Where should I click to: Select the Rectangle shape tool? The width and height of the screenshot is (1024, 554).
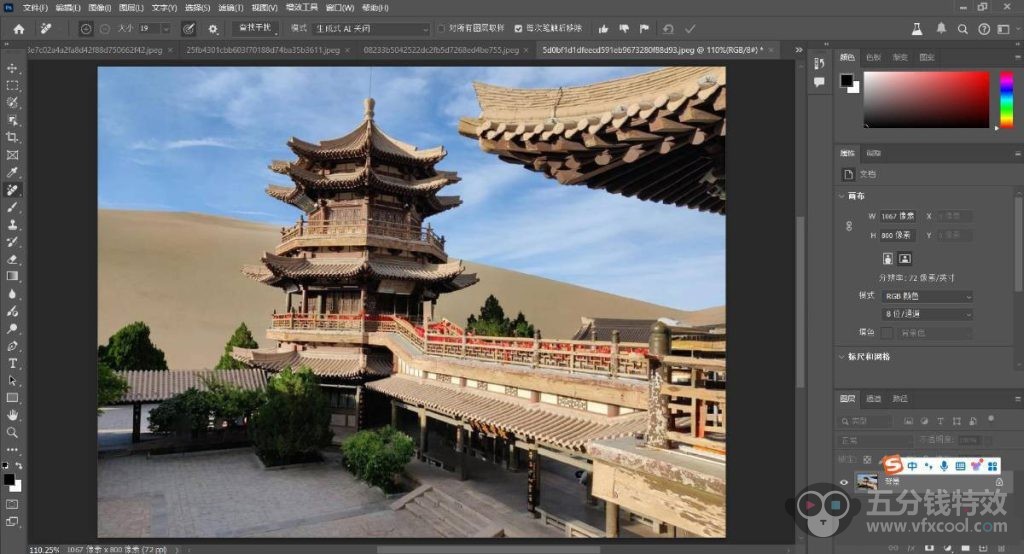(12, 397)
